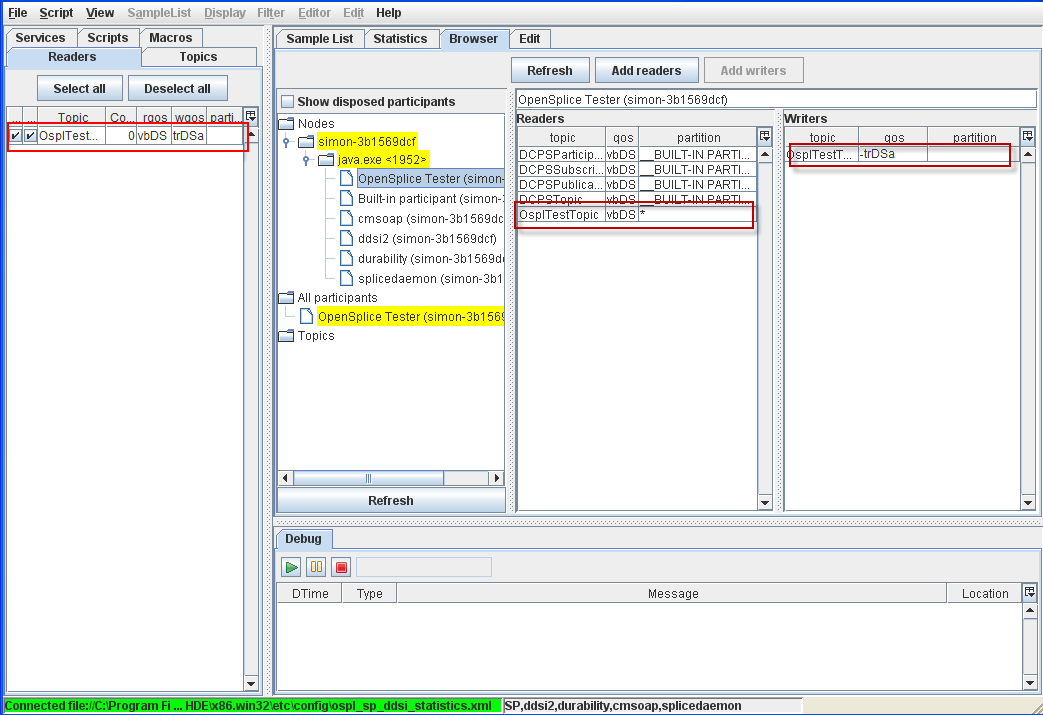The width and height of the screenshot is (1043, 715).
Task: Pause the debug script execution
Action: [x=316, y=567]
